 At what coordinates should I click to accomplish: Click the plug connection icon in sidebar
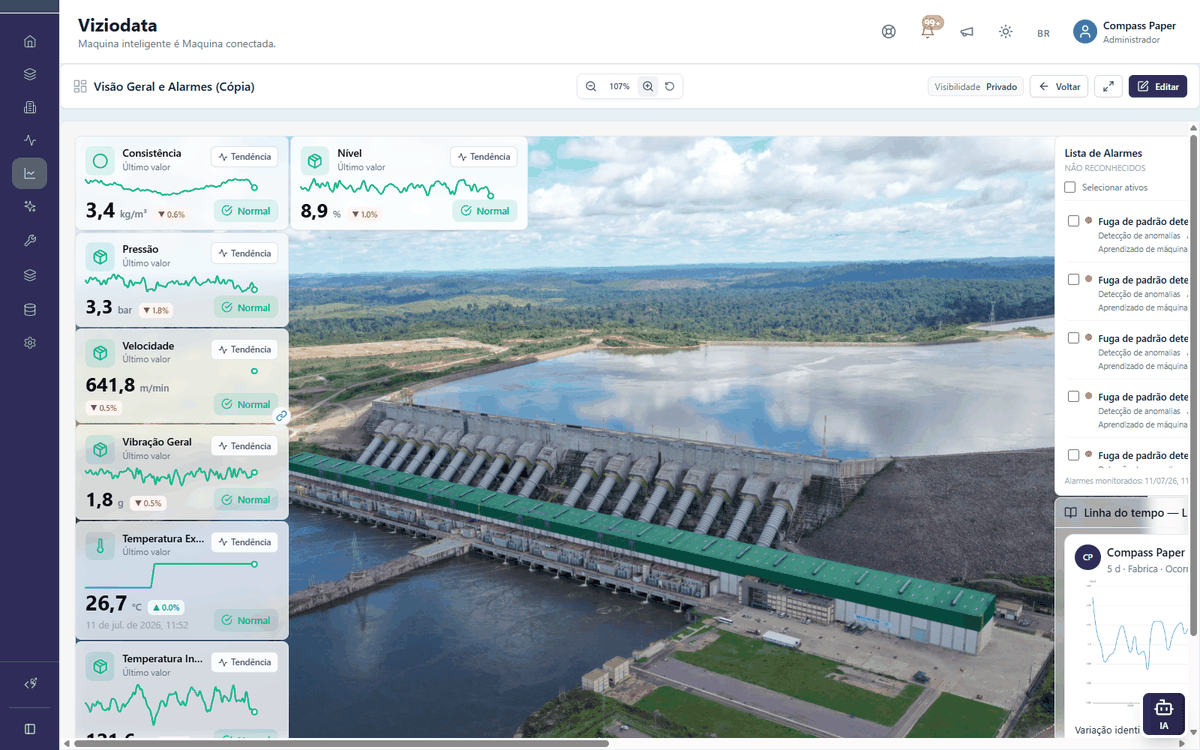click(x=30, y=684)
